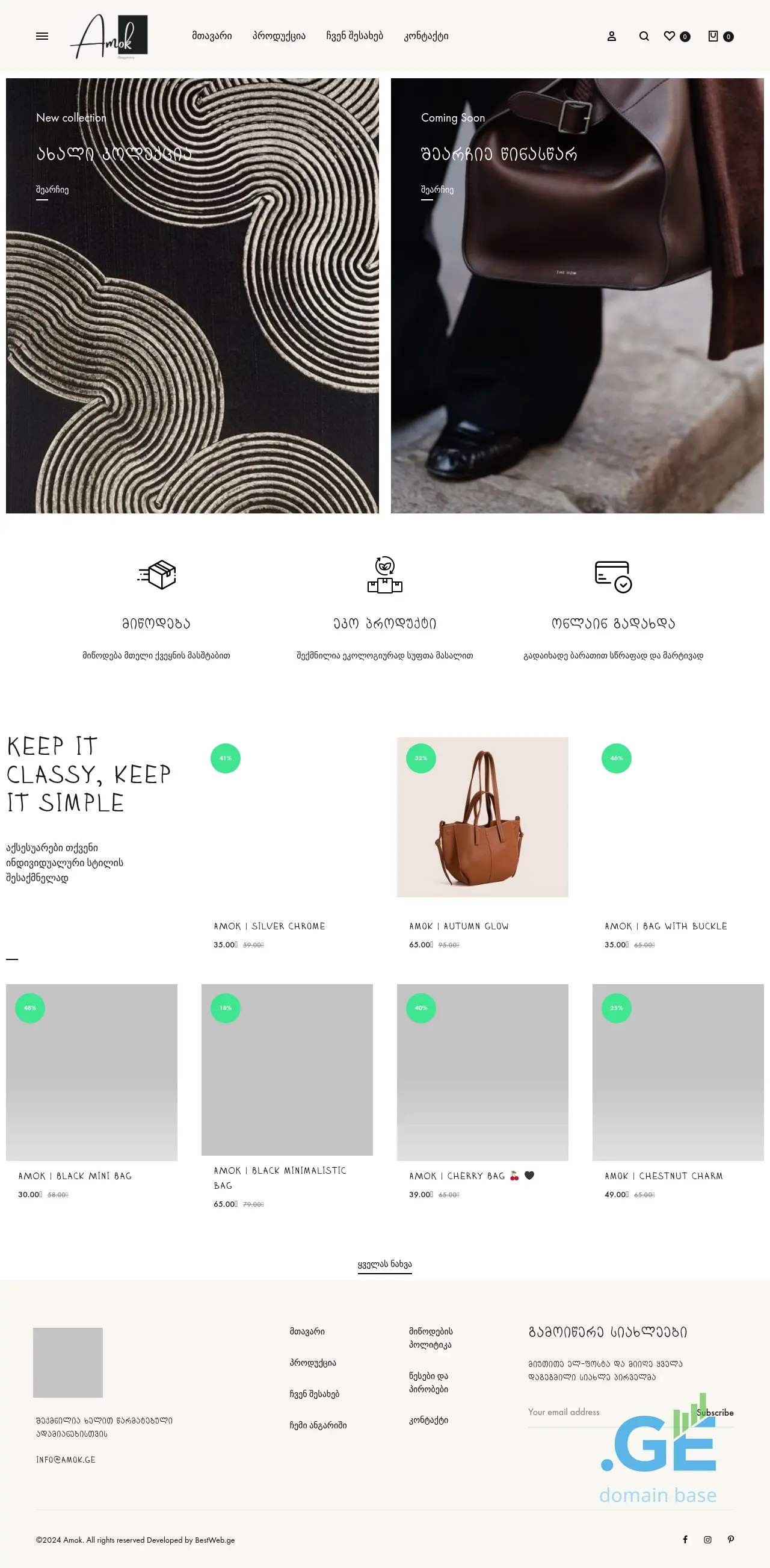The image size is (770, 1568).
Task: Open the მიწოდების პოლიტიკა footer link
Action: pos(431,1338)
